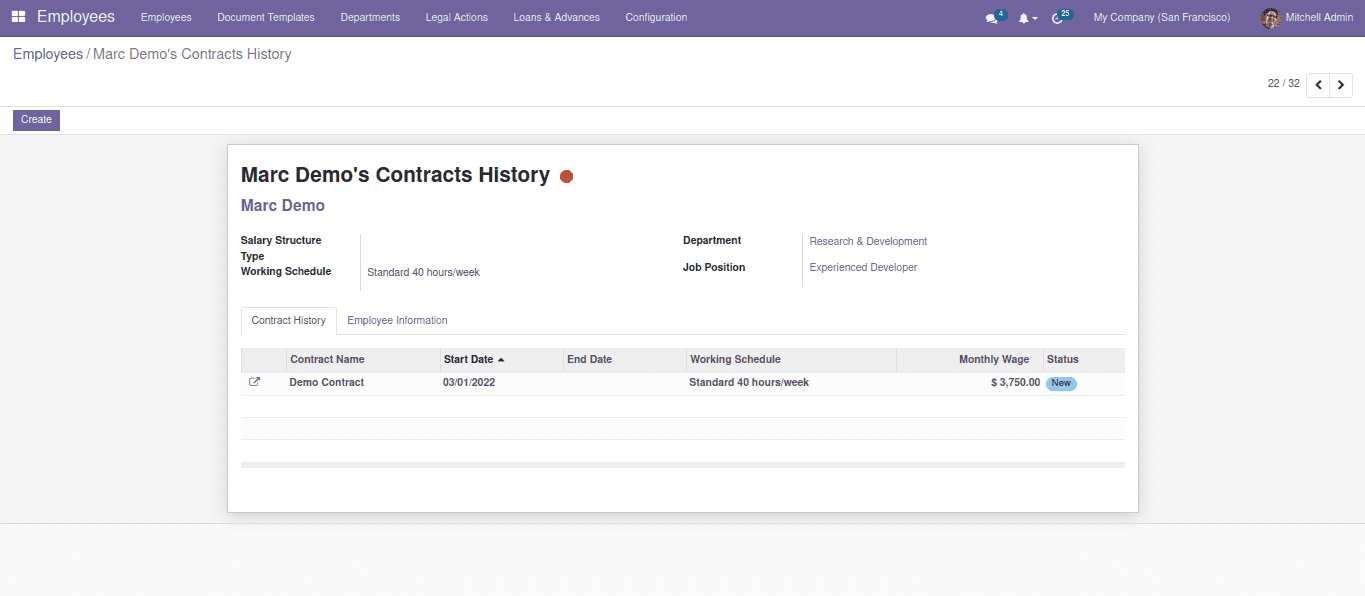
Task: Go to the previous record arrow
Action: [x=1318, y=86]
